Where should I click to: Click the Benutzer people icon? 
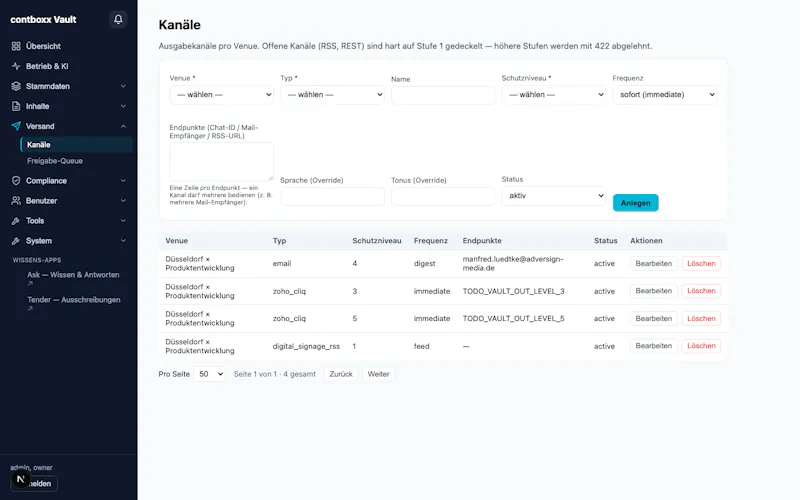coord(16,201)
